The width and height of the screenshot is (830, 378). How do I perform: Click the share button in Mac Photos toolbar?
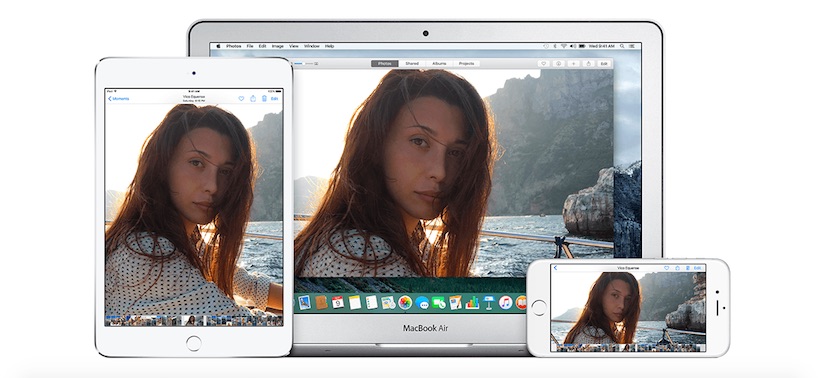pos(589,64)
